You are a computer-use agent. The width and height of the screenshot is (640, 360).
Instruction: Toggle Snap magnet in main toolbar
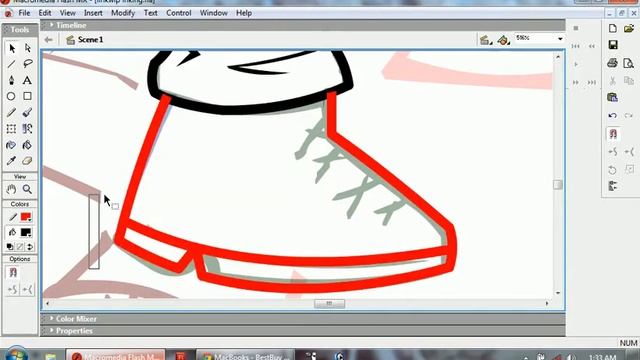(x=613, y=134)
